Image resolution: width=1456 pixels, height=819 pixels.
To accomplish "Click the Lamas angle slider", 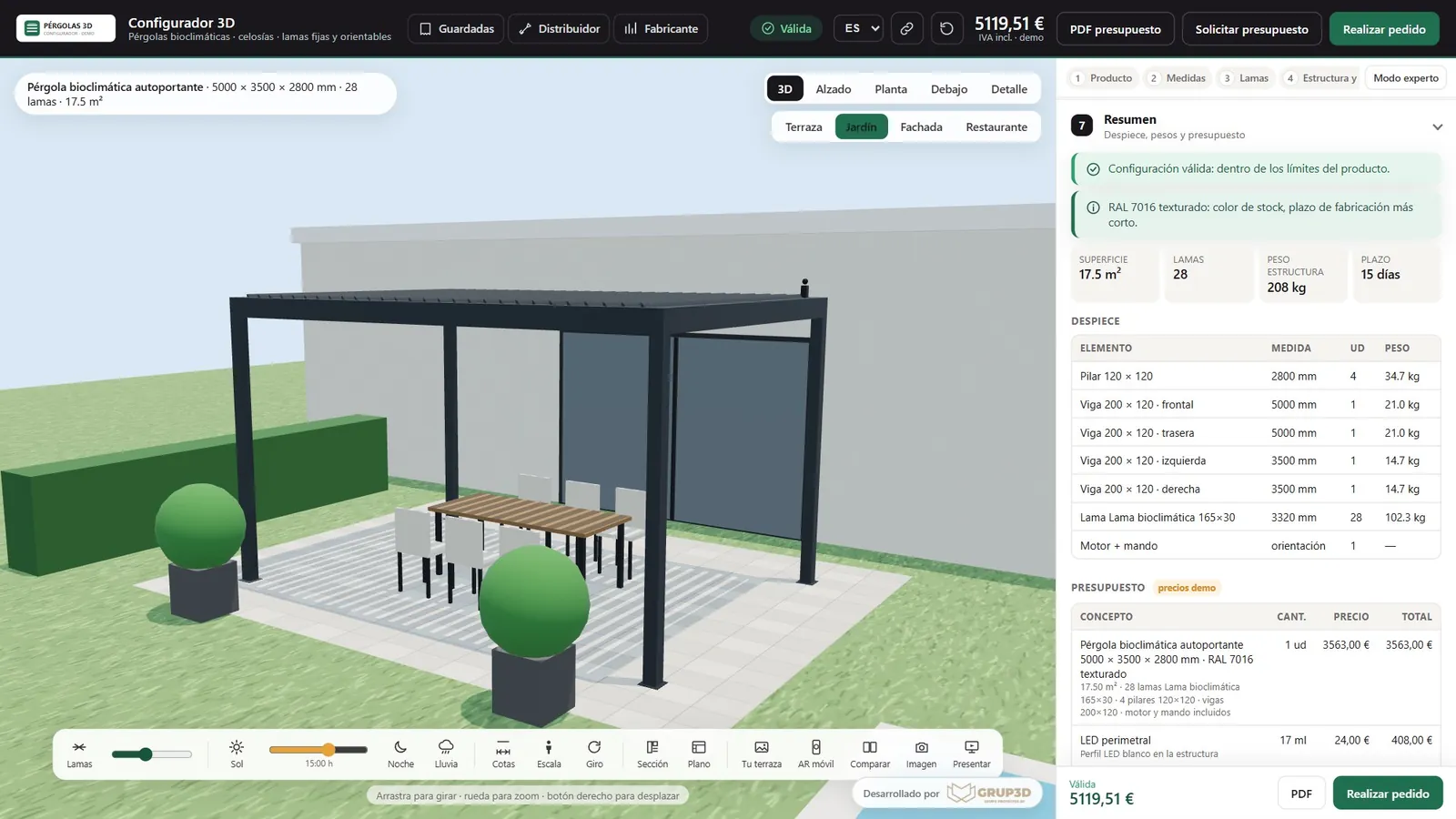I will tap(152, 754).
